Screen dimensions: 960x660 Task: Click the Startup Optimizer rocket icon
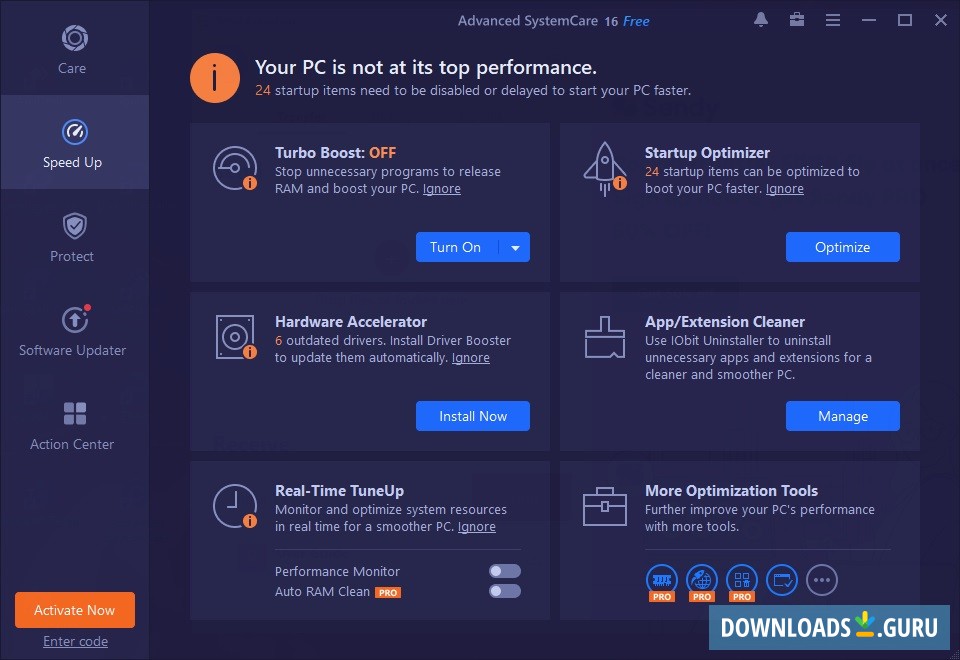pyautogui.click(x=605, y=169)
